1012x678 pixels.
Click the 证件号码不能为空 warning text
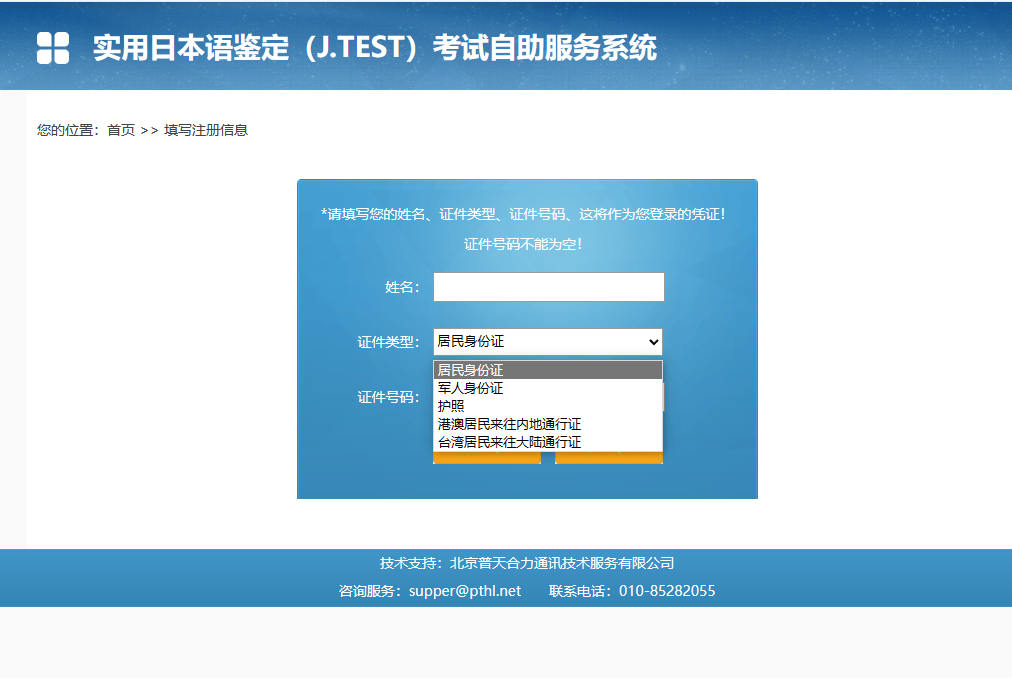pyautogui.click(x=523, y=244)
